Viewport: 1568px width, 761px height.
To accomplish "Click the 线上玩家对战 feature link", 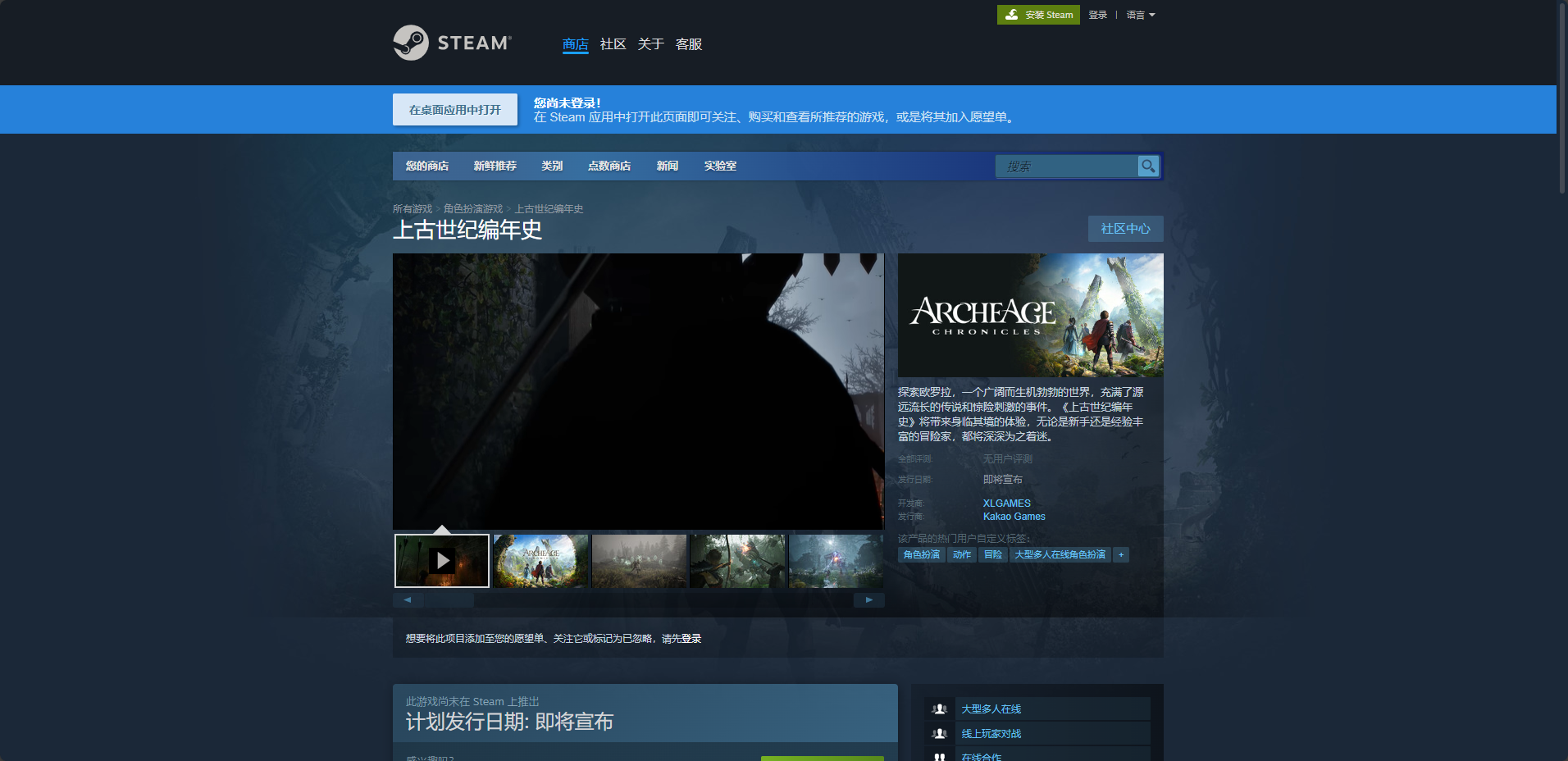I will [991, 734].
